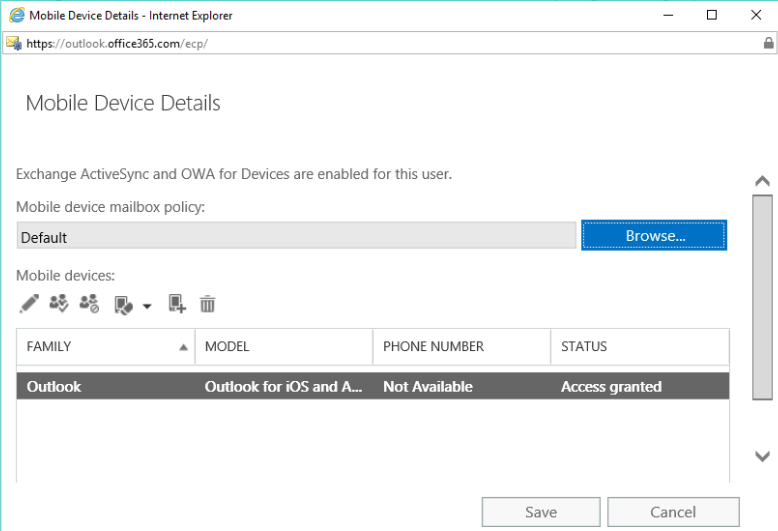The height and width of the screenshot is (531, 778).
Task: Click the add device recovery icon
Action: pyautogui.click(x=177, y=304)
